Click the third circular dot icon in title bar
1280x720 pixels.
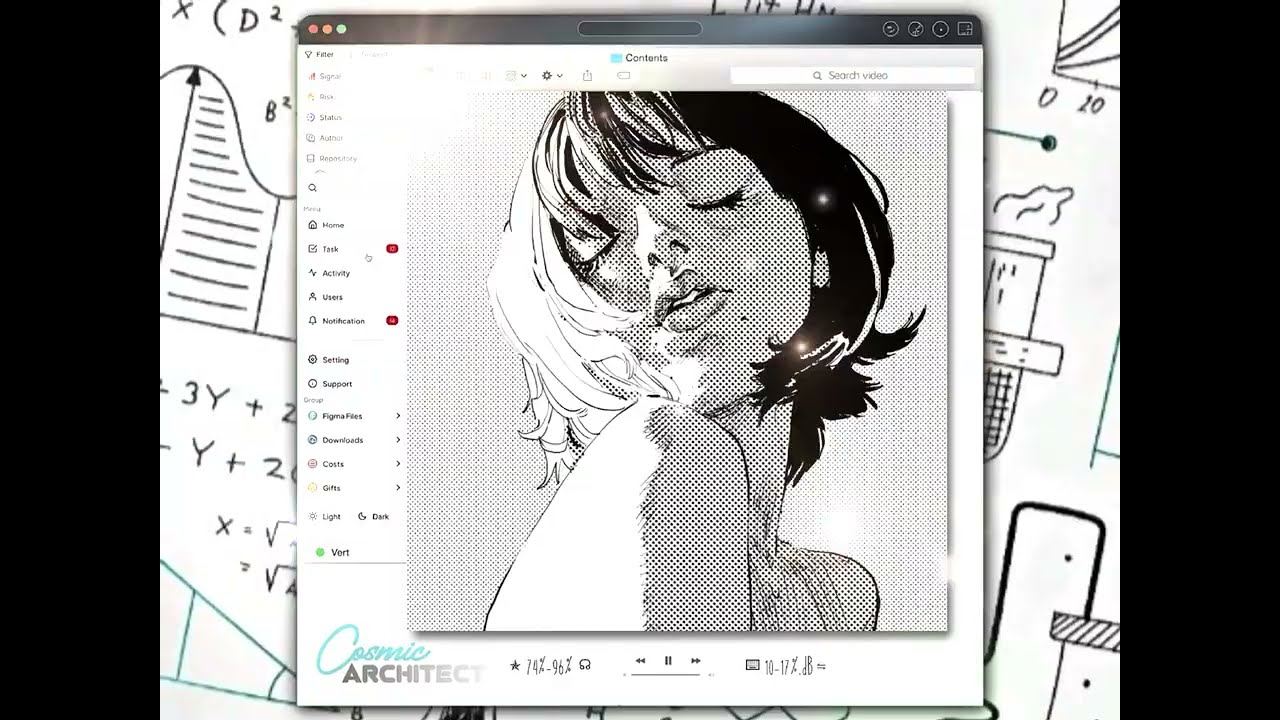pos(940,29)
